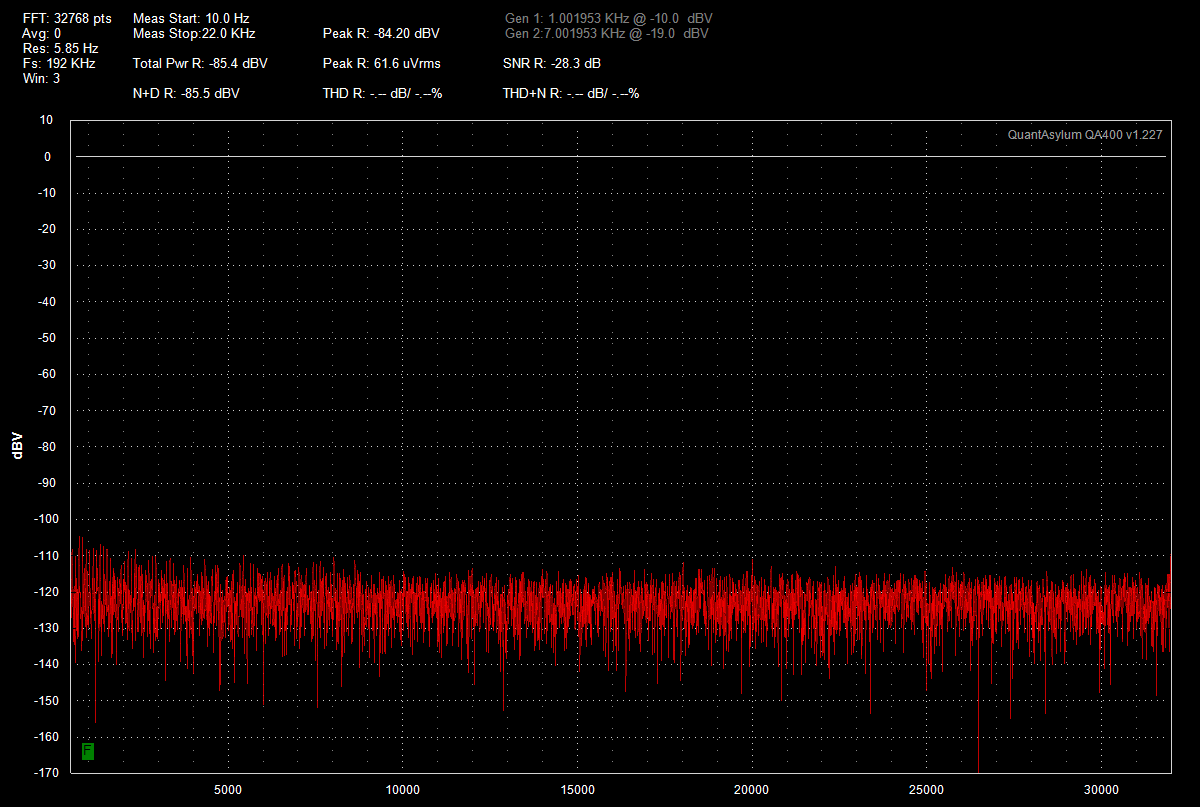Select the '10' label on vertical axis

pos(46,120)
